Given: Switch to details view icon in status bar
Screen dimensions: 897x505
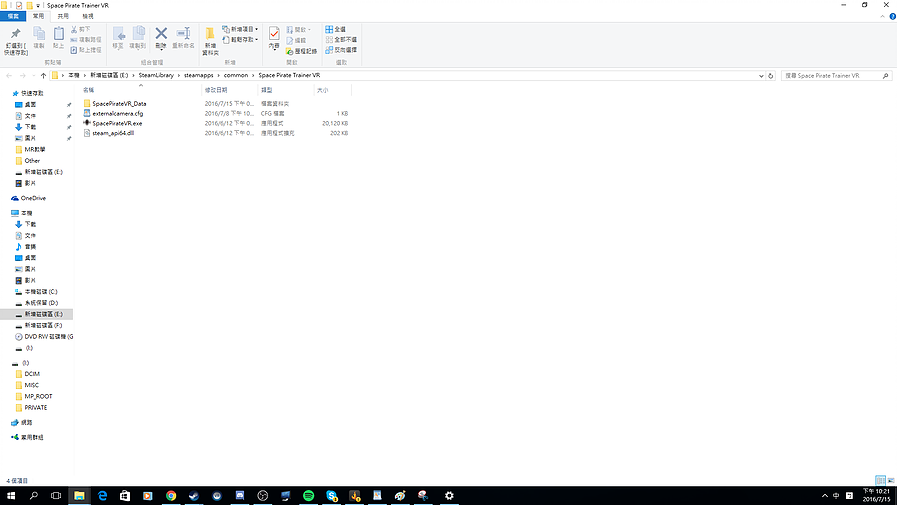Looking at the screenshot, I should tap(880, 480).
